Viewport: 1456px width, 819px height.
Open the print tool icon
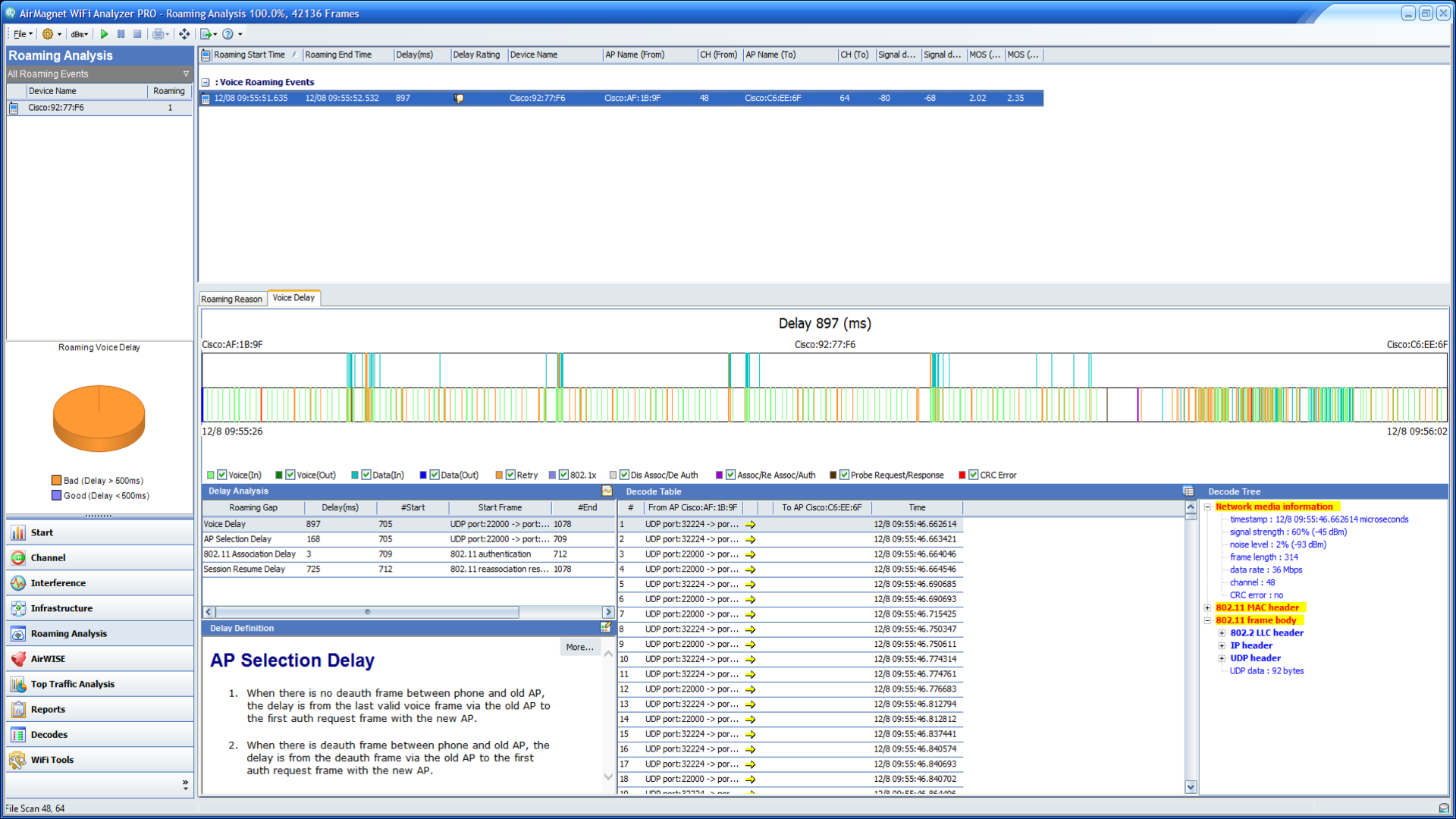158,34
